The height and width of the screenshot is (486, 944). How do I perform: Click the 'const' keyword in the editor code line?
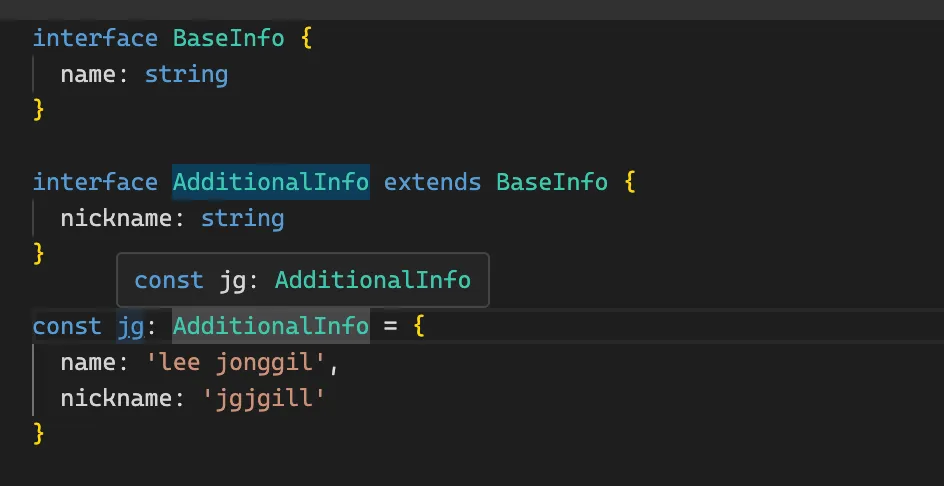67,326
